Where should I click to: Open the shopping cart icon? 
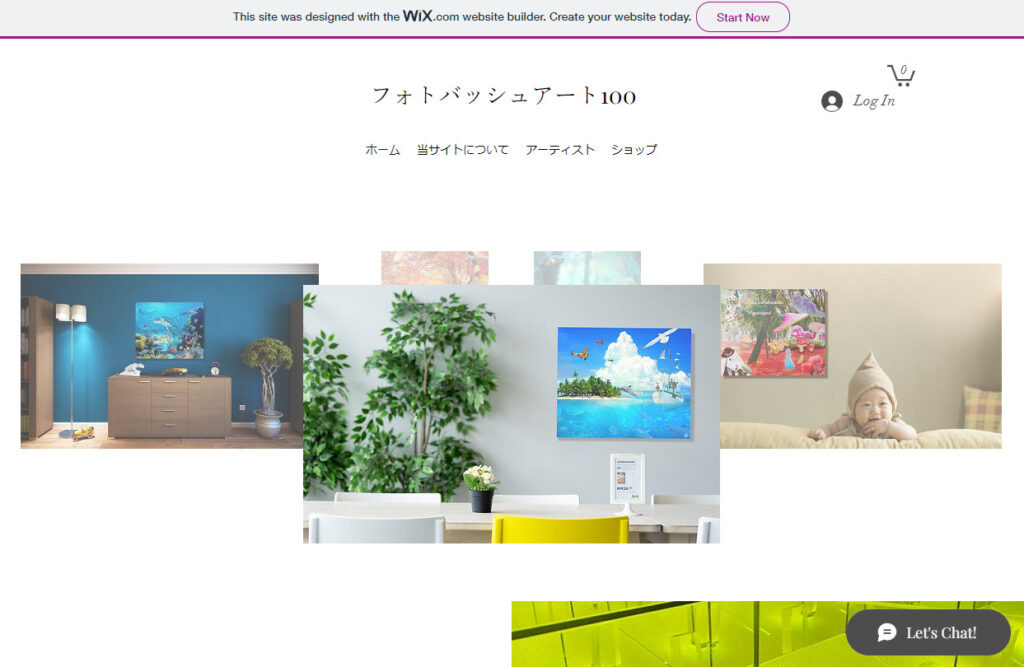[901, 75]
